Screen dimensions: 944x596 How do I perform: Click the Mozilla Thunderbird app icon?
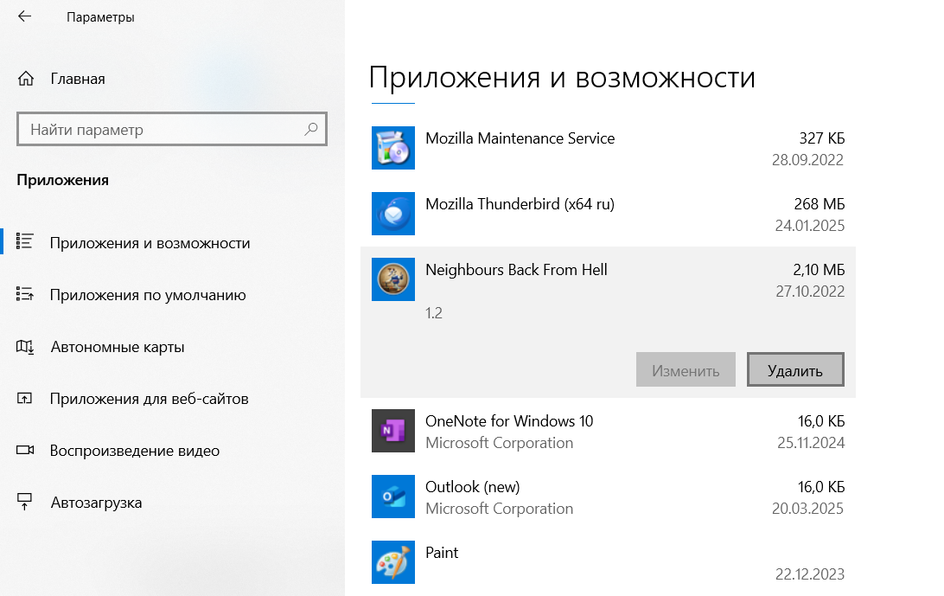point(393,213)
